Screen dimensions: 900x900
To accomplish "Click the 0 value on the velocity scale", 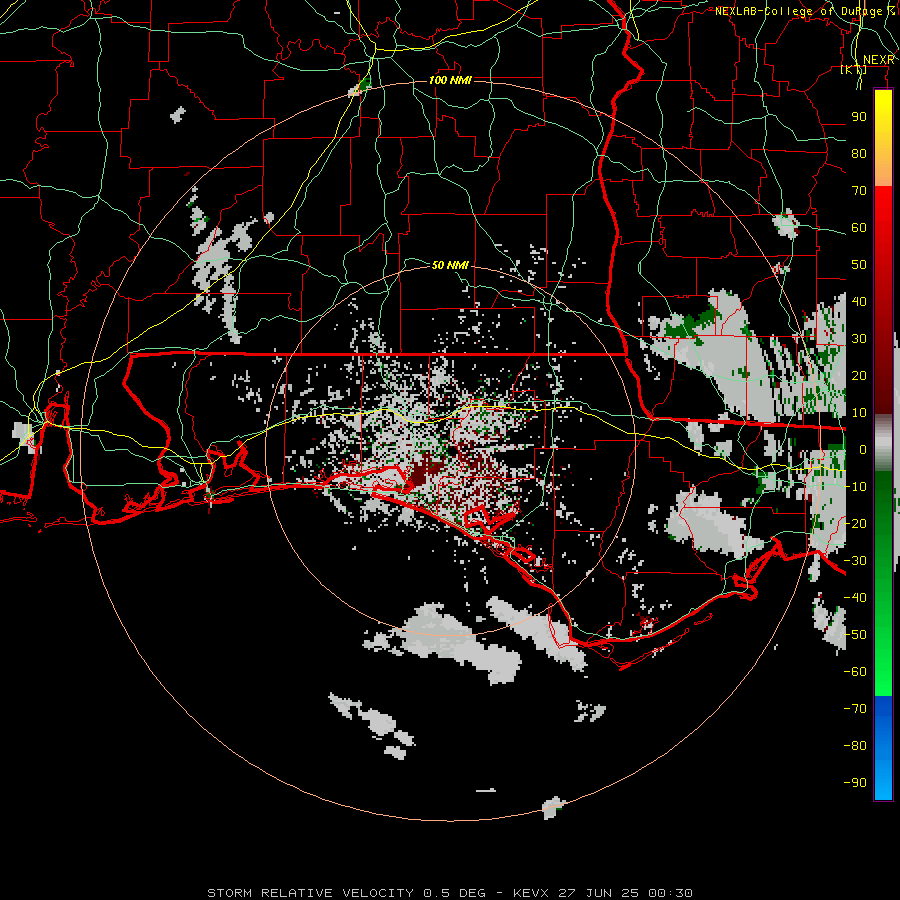I will click(863, 450).
